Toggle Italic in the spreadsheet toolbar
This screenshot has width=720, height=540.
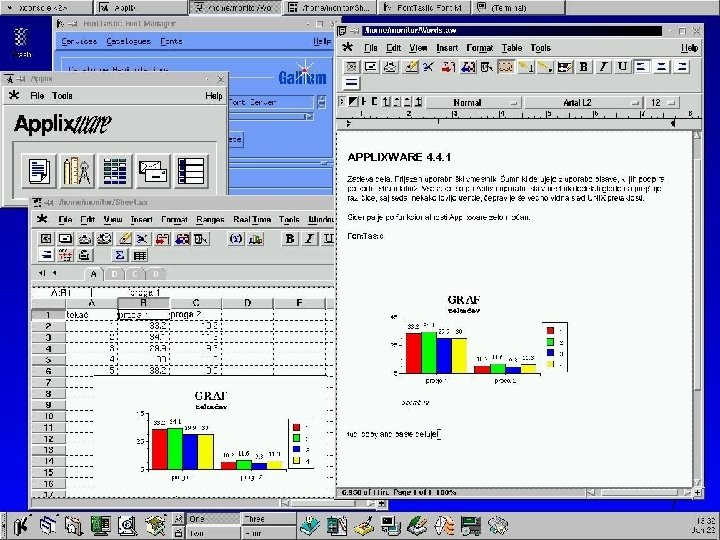pos(309,239)
